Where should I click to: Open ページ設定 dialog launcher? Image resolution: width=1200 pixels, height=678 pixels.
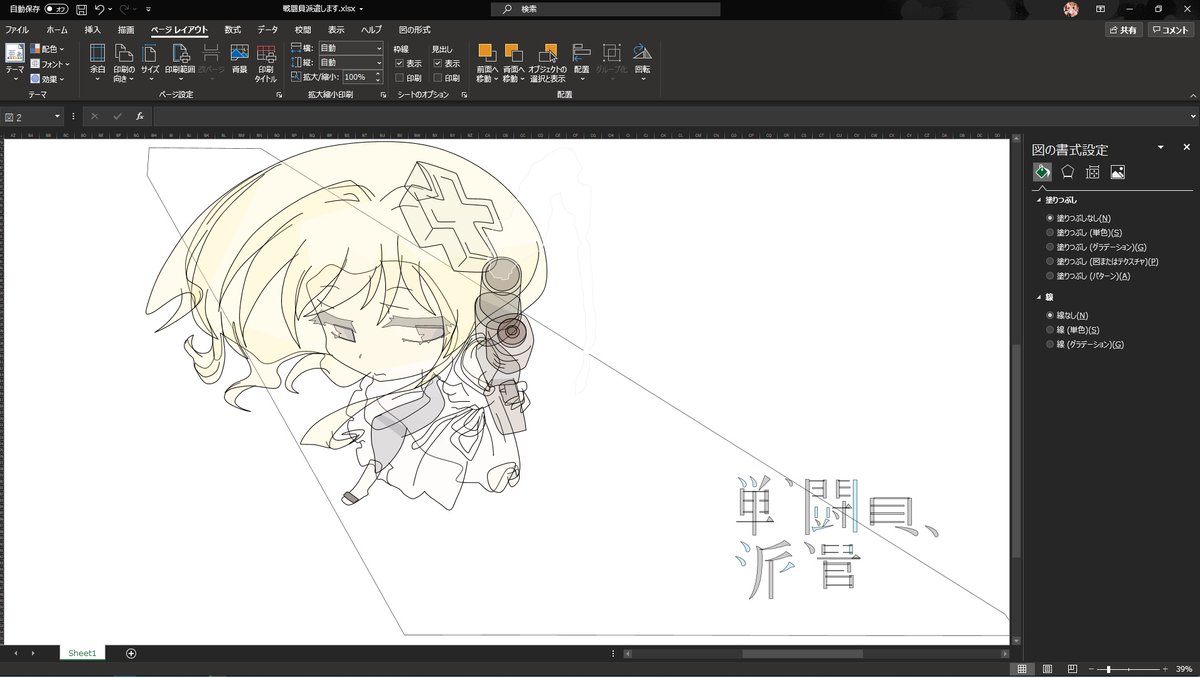[x=279, y=95]
